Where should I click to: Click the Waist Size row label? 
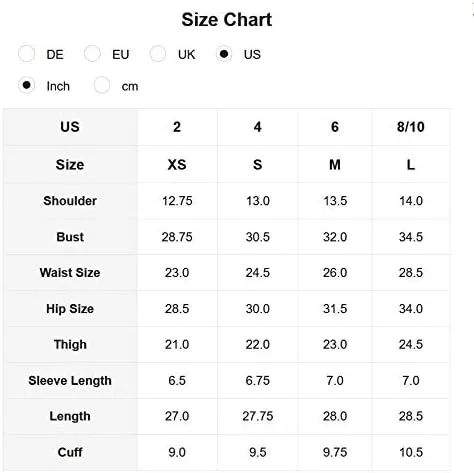(70, 273)
